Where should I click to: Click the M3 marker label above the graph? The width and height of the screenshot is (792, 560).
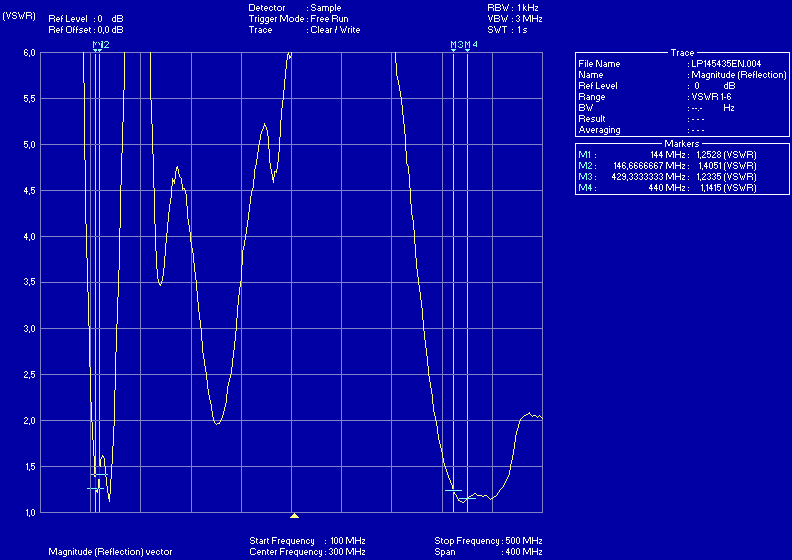(x=457, y=45)
